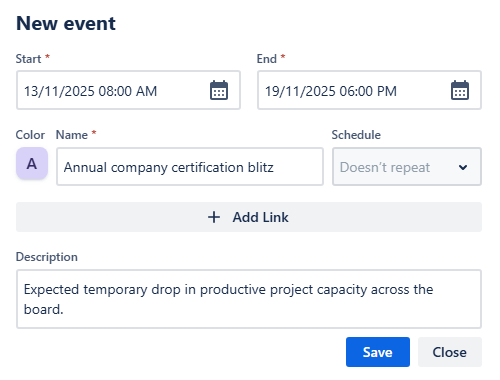500x380 pixels.
Task: Open the End date calendar picker icon
Action: (x=460, y=90)
